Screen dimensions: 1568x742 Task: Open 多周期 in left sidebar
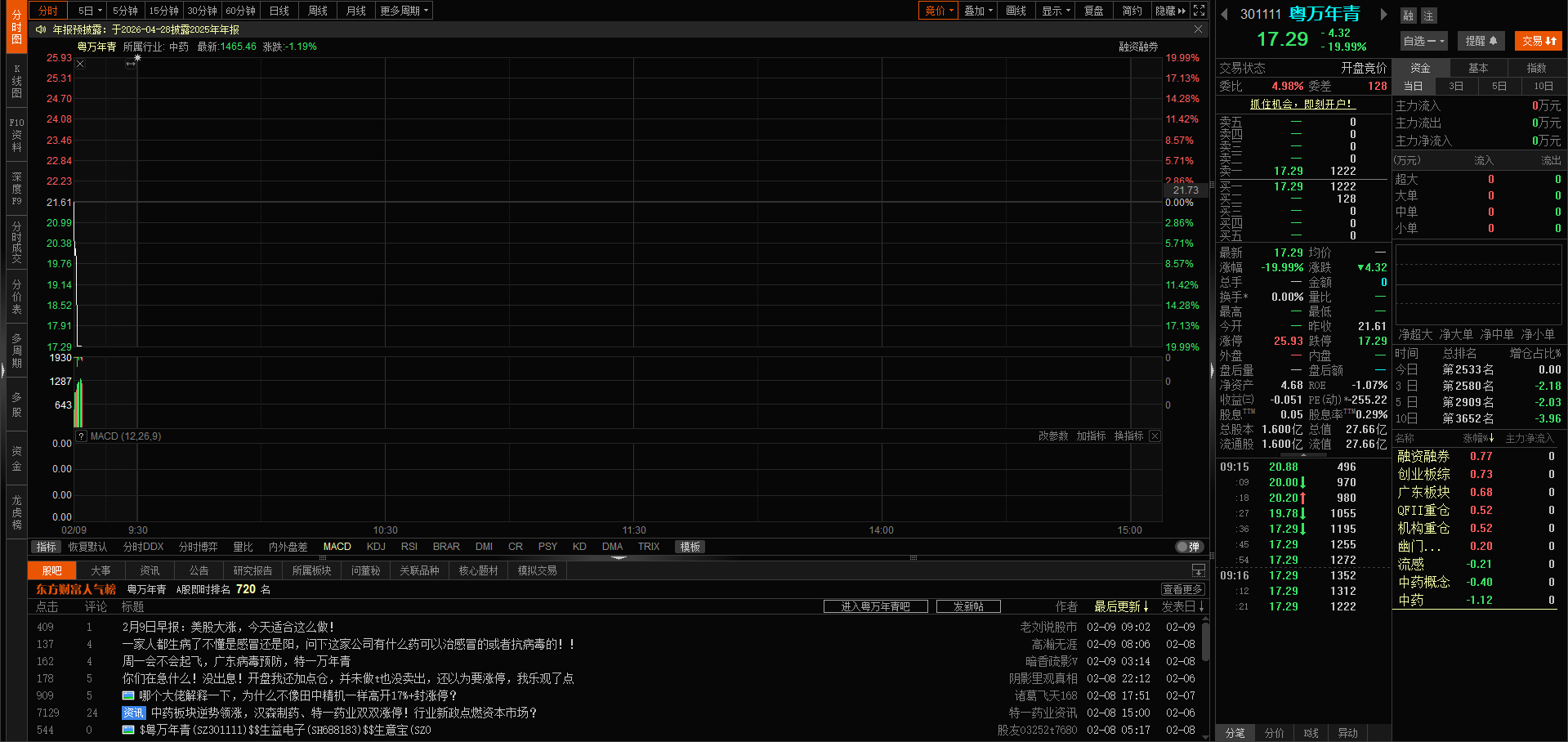[x=16, y=351]
